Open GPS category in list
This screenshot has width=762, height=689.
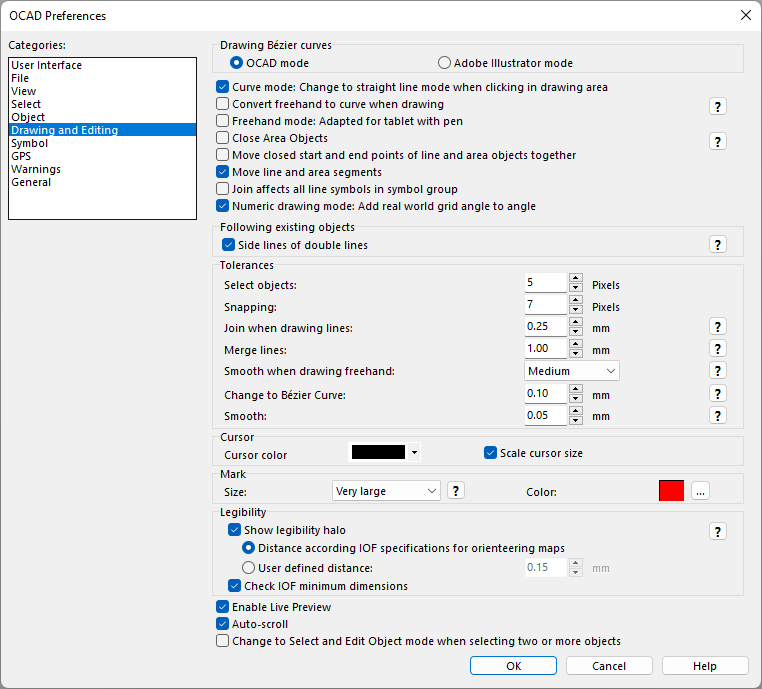pyautogui.click(x=103, y=156)
